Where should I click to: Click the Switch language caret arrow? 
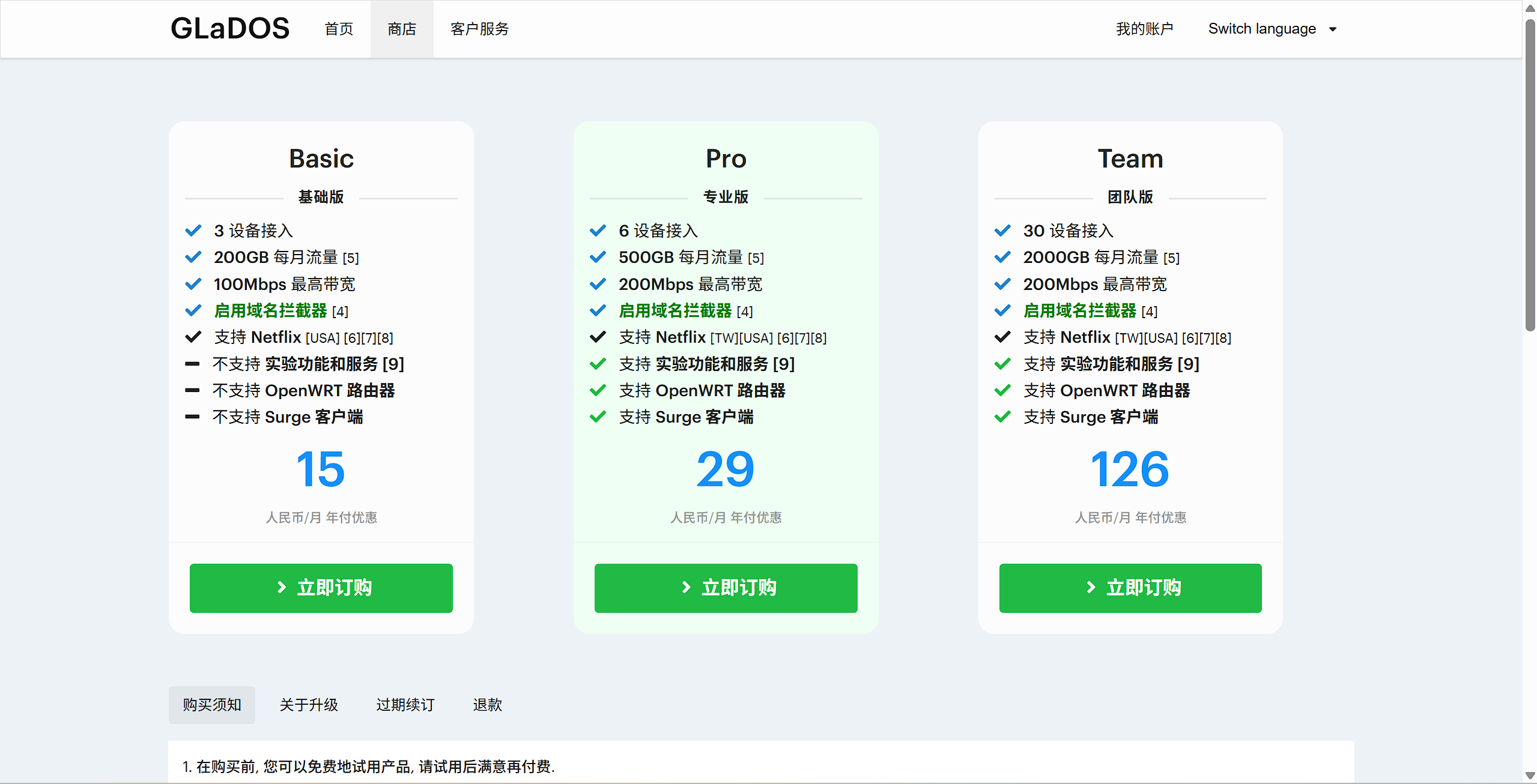point(1333,29)
